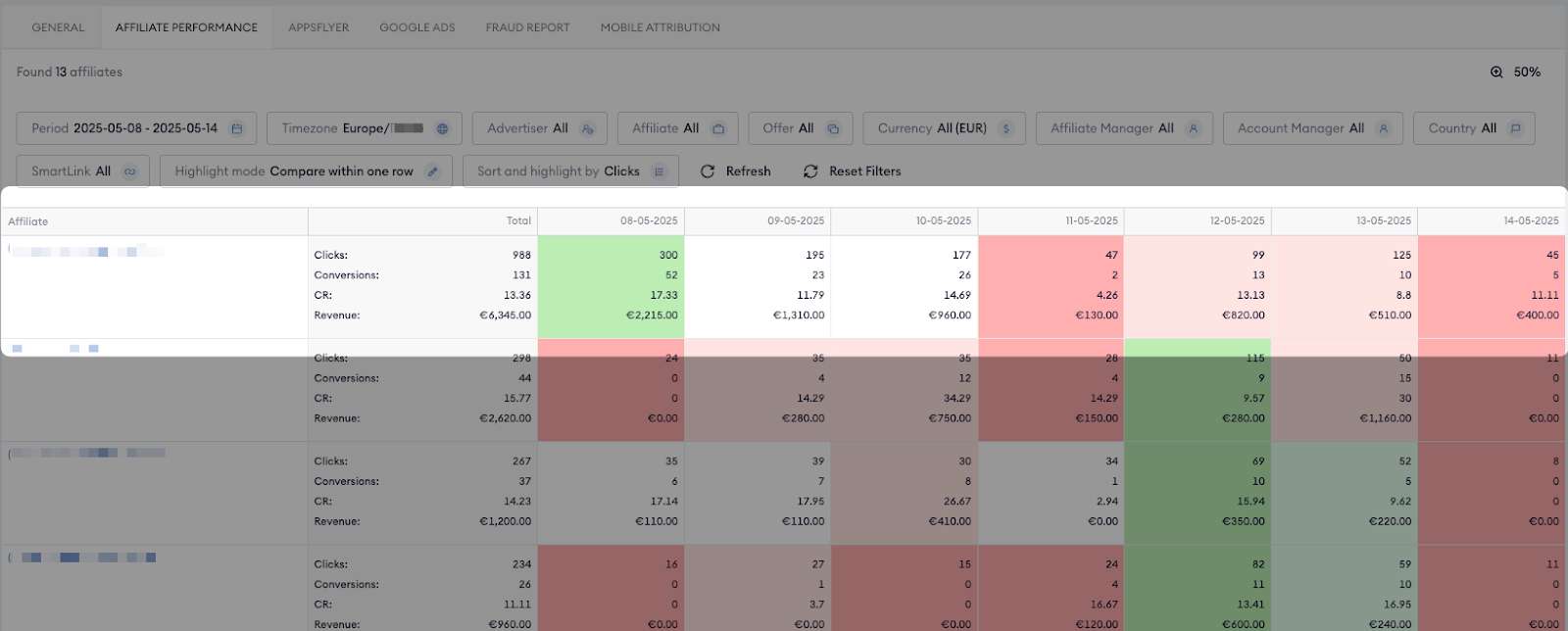
Task: Open the Offer filter dropdown
Action: pos(800,128)
